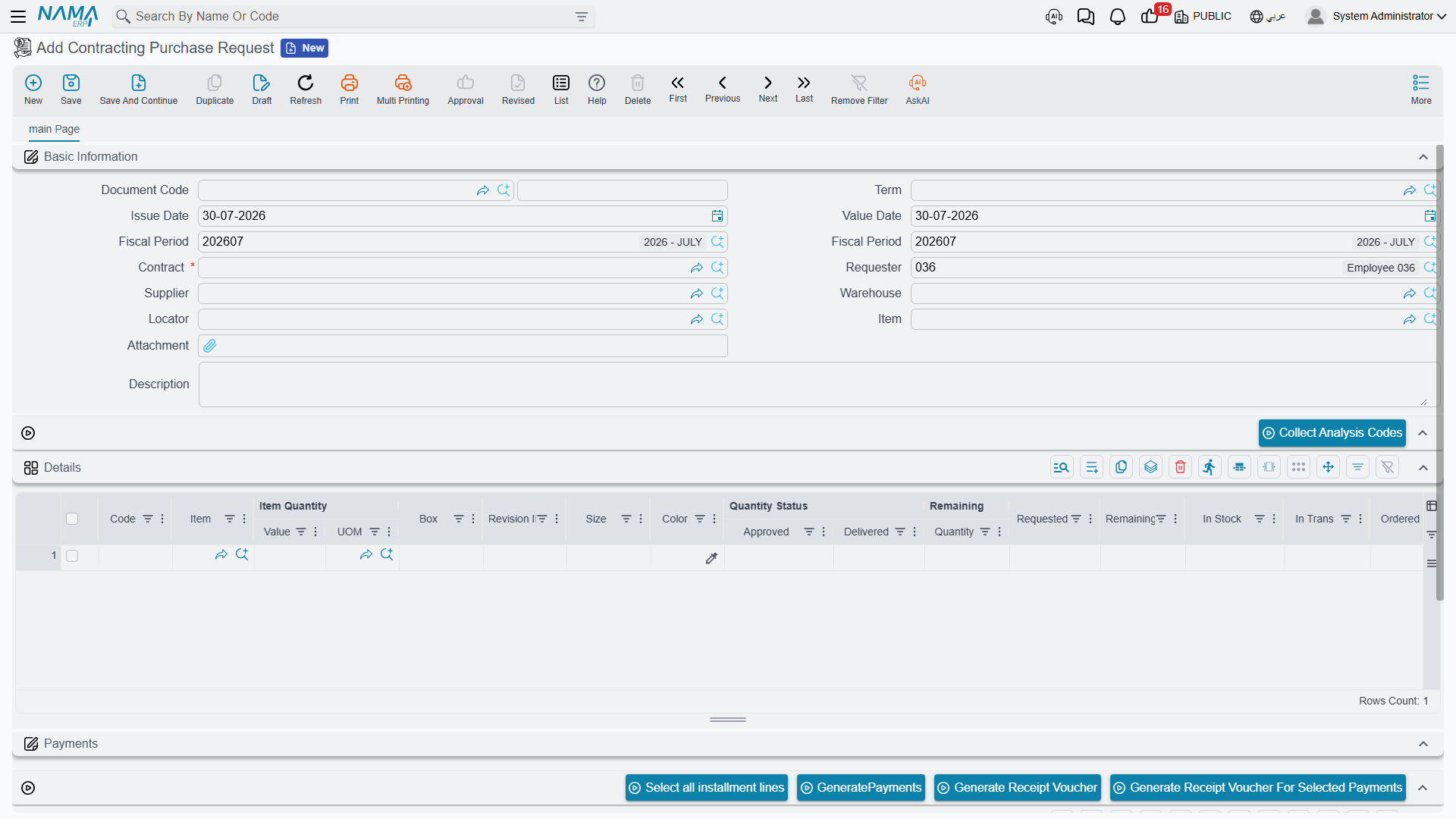Screen dimensions: 1456x819
Task: Go to Next record
Action: coord(768,89)
